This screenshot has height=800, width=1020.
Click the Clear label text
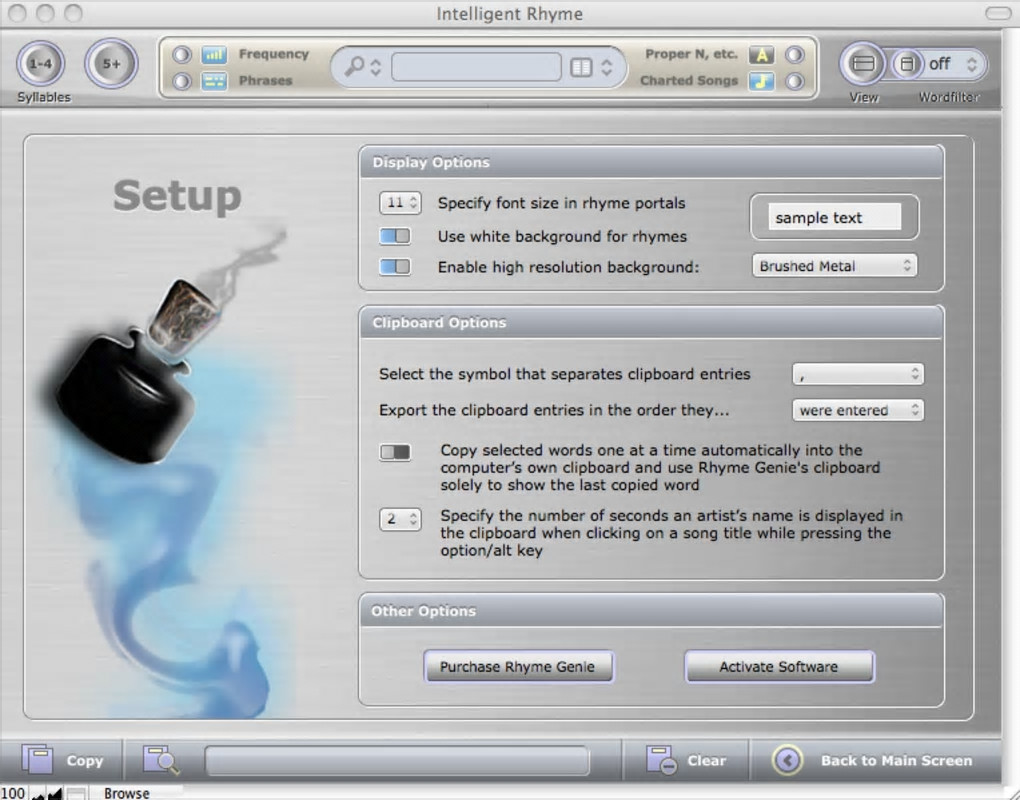tap(706, 760)
